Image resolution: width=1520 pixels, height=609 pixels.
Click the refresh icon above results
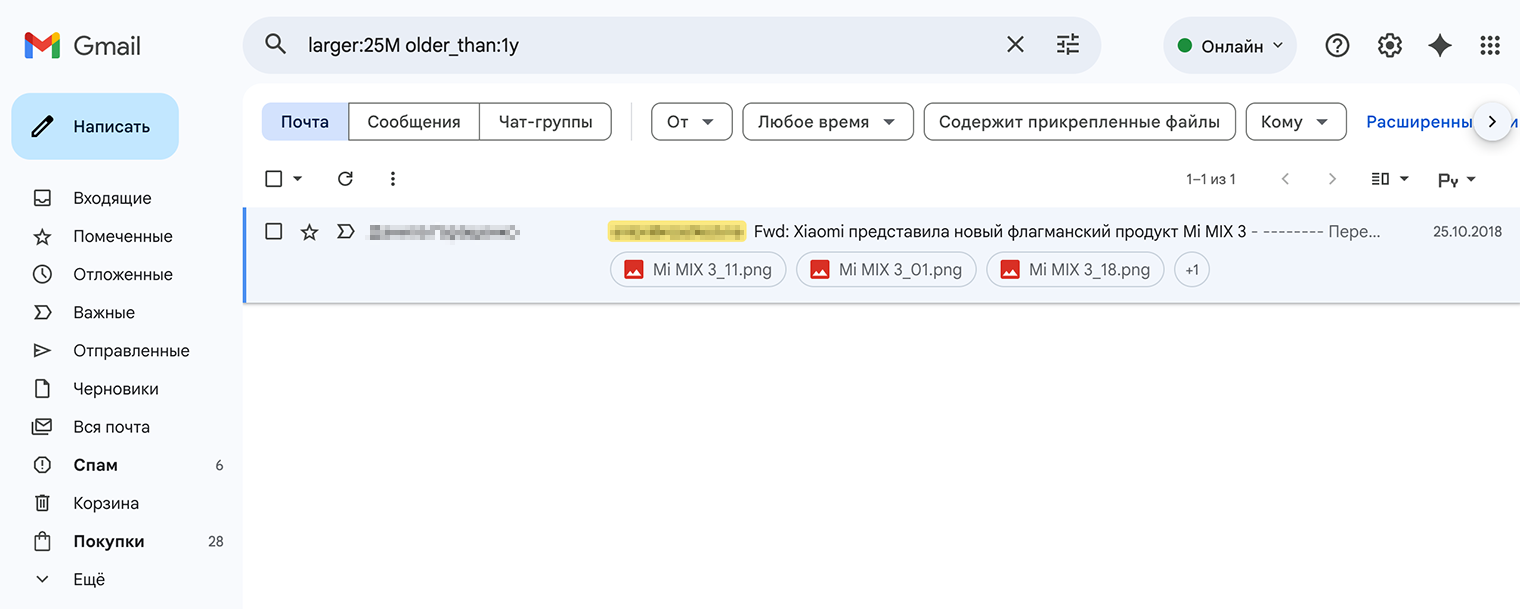[x=345, y=179]
